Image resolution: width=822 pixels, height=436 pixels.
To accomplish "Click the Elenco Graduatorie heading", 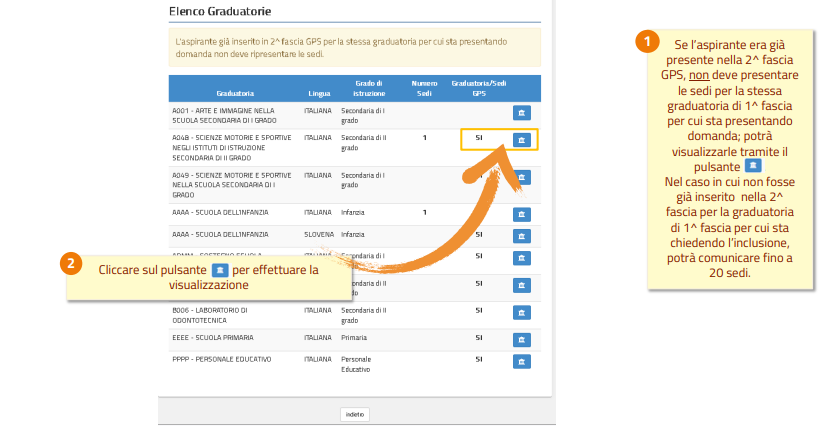I will pyautogui.click(x=220, y=11).
